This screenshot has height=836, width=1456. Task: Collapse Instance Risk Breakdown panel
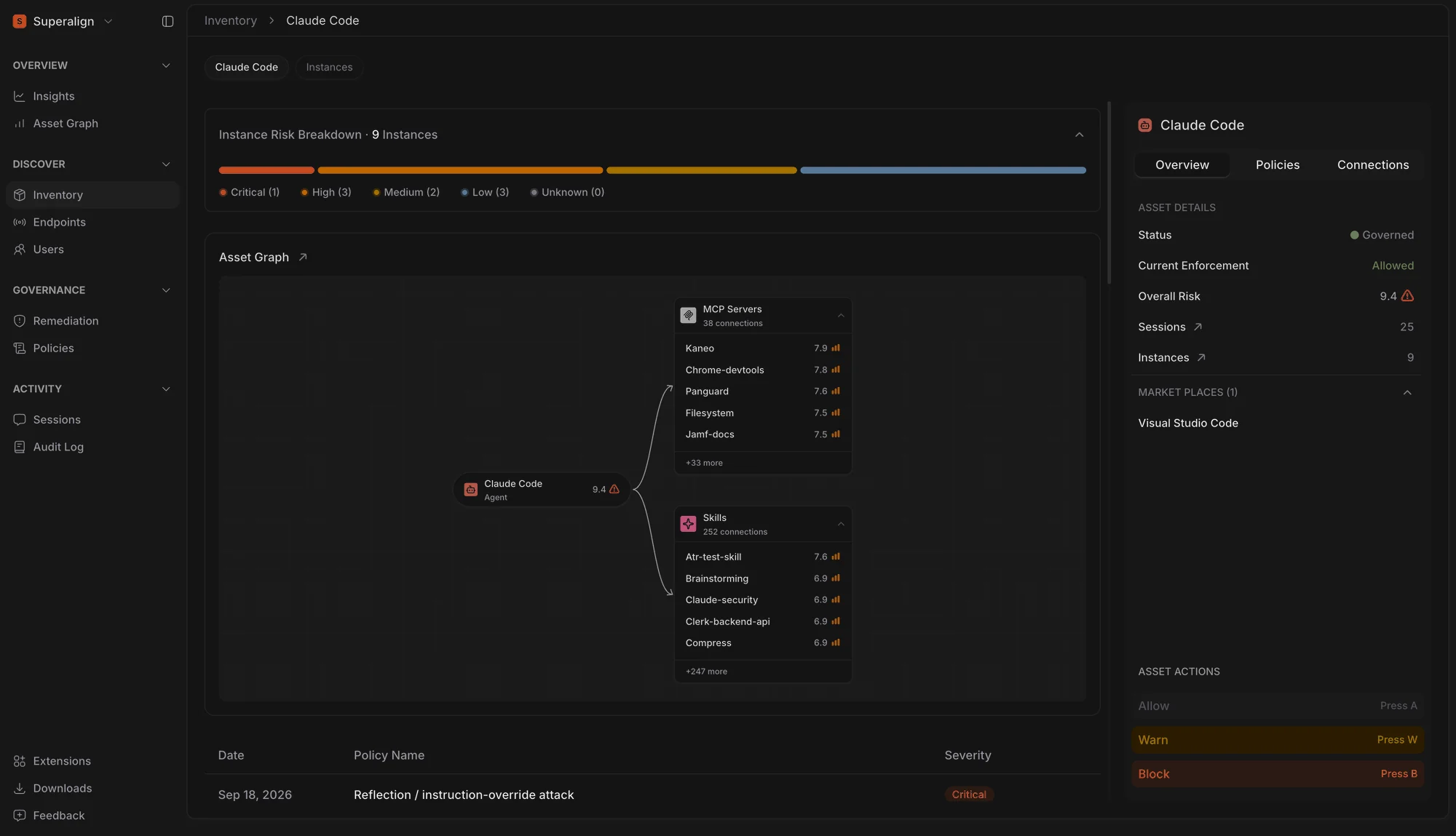point(1079,135)
